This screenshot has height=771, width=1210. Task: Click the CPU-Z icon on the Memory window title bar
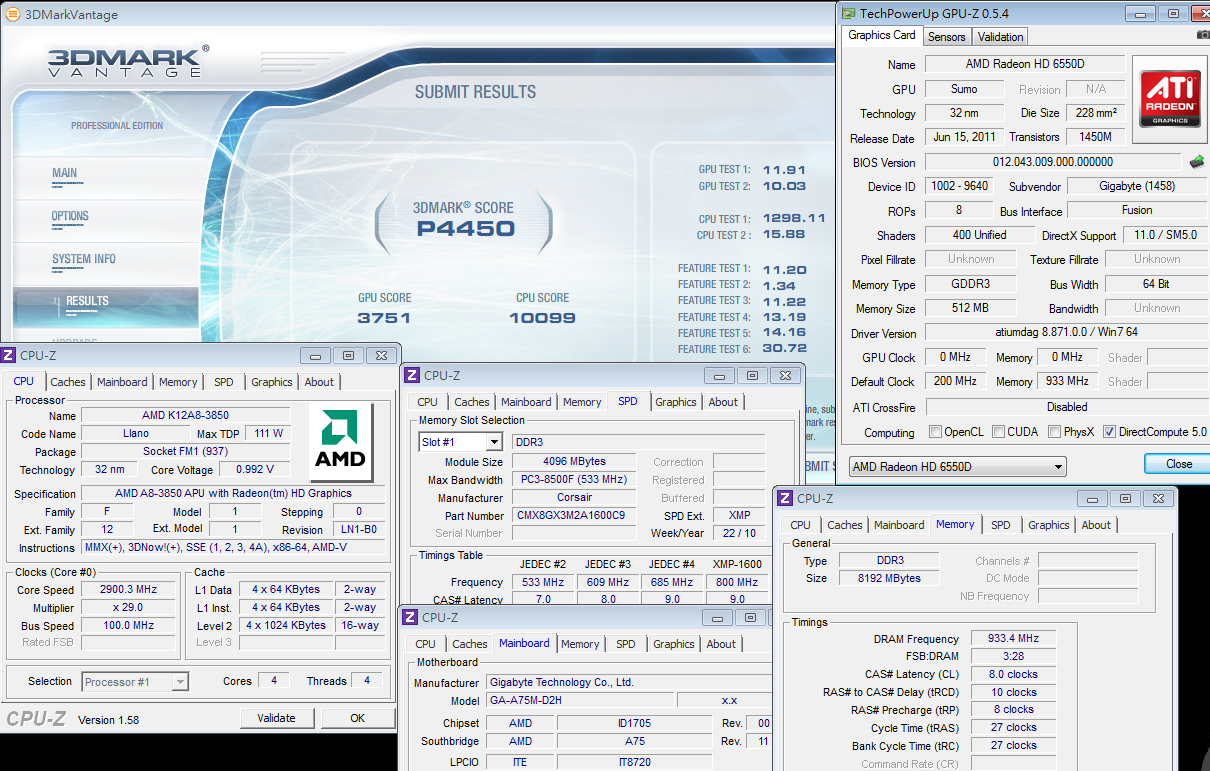(786, 498)
